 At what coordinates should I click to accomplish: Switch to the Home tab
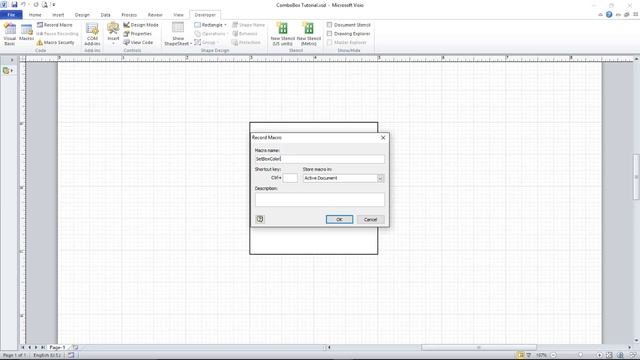click(35, 15)
